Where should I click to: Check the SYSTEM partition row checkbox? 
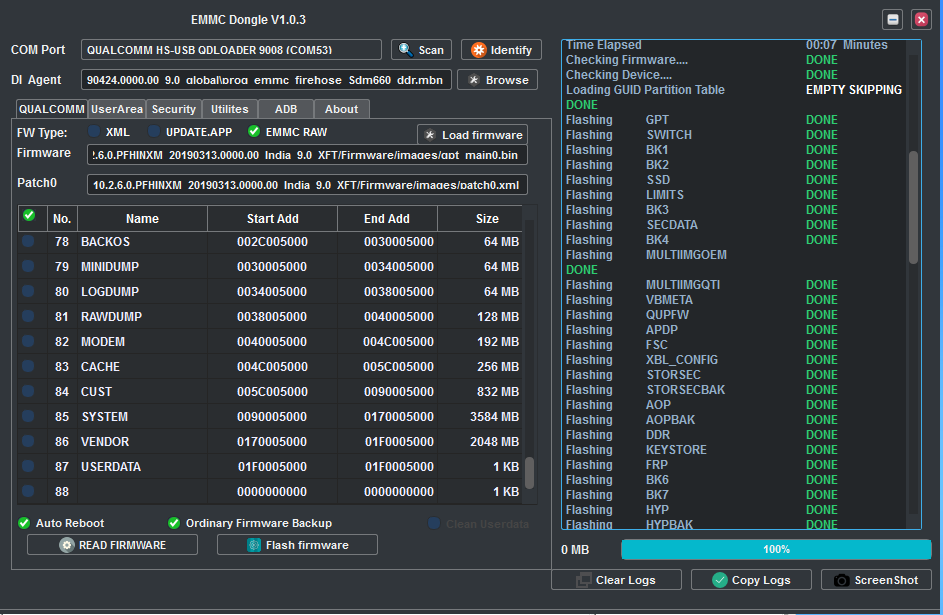tap(28, 416)
